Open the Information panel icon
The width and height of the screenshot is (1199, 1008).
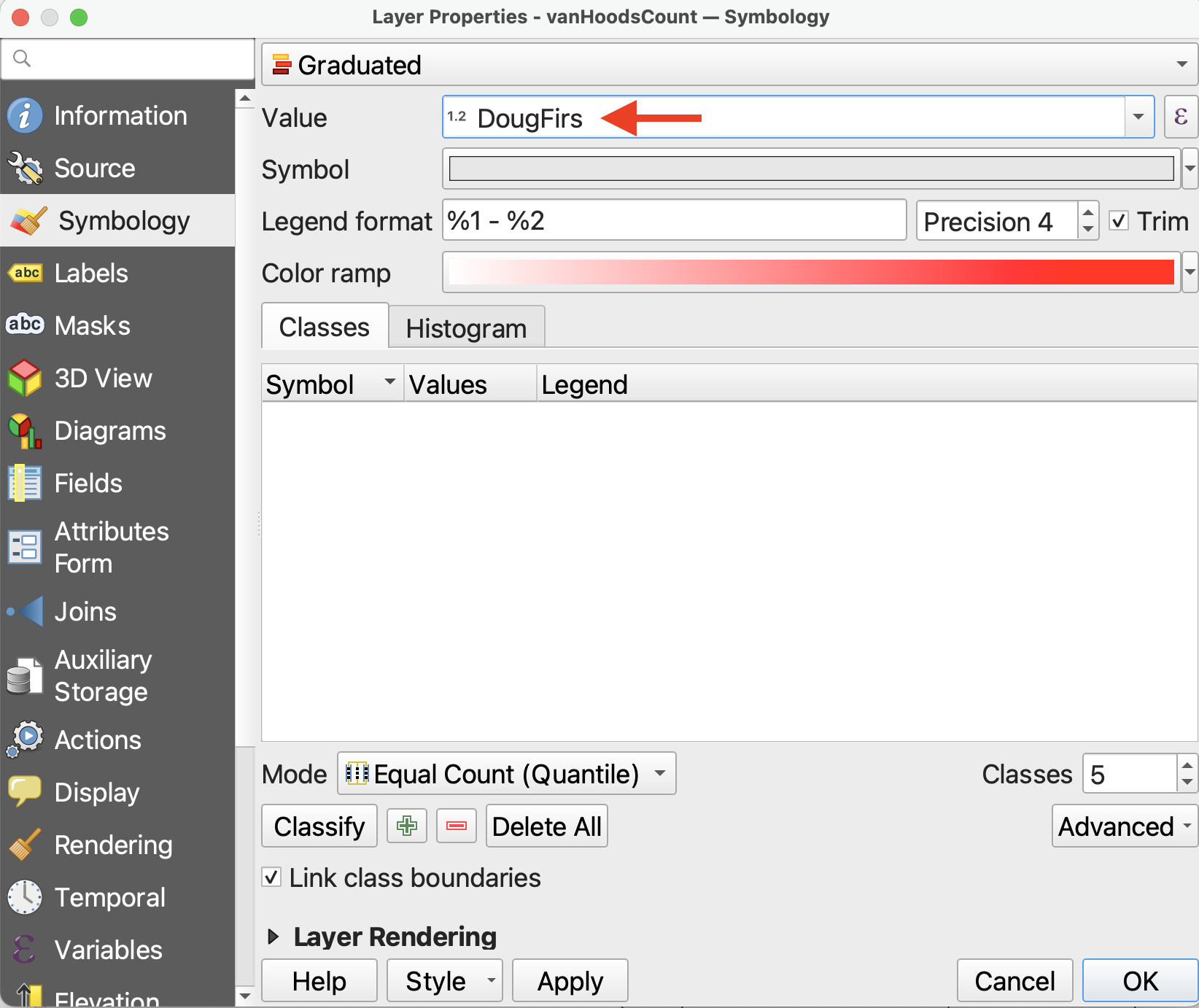[x=25, y=116]
